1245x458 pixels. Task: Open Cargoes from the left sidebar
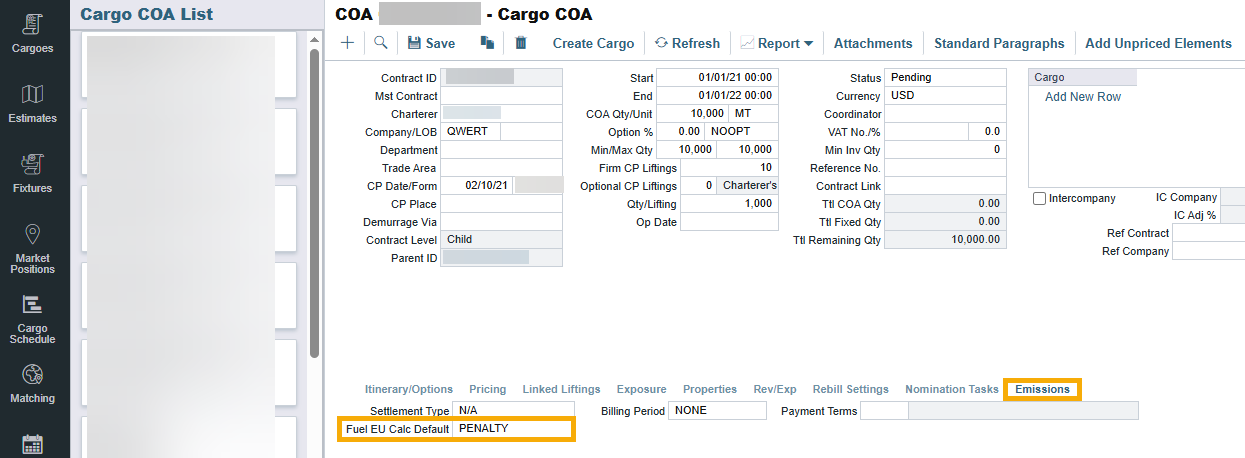point(33,33)
